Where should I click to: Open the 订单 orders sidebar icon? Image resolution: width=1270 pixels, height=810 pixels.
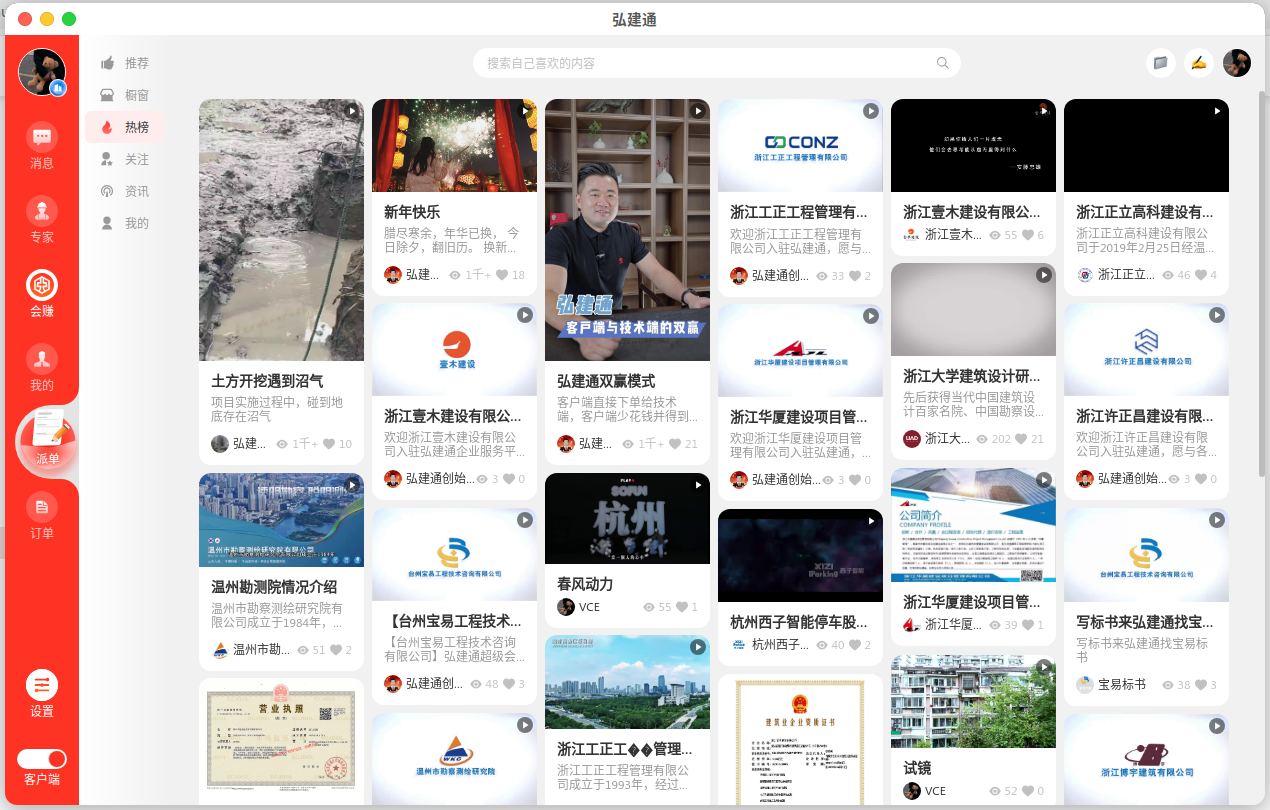(x=42, y=508)
